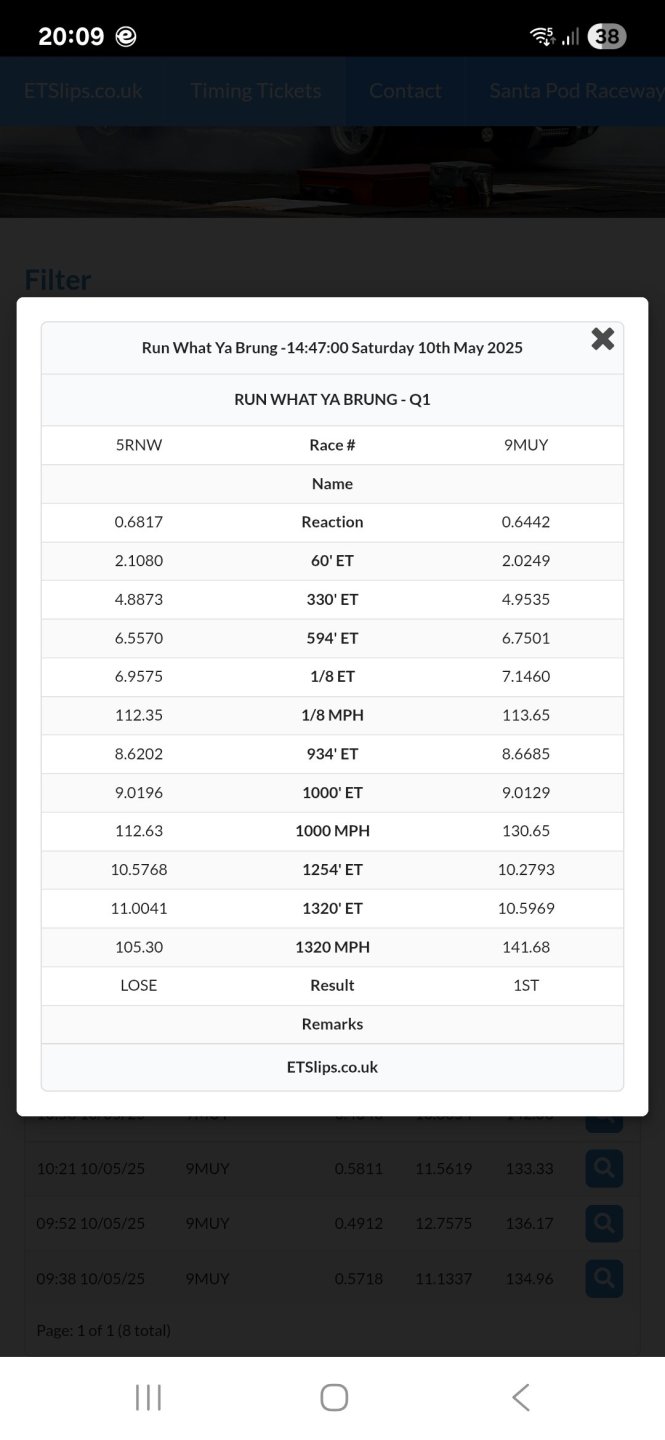Tap race number 9MUY in the slip
The height and width of the screenshot is (1440, 665).
point(526,445)
